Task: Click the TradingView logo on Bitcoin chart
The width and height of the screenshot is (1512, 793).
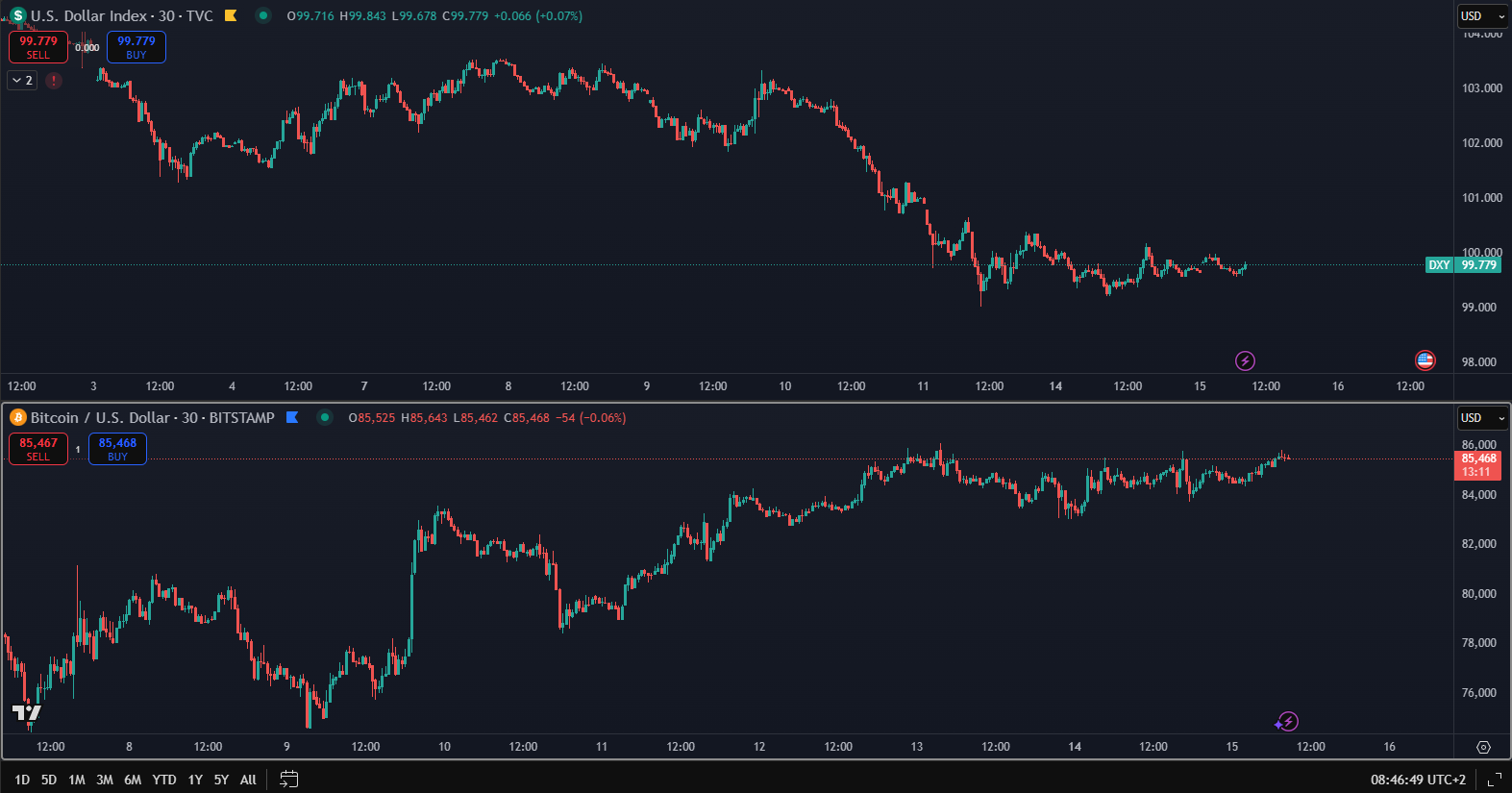Action: click(27, 712)
